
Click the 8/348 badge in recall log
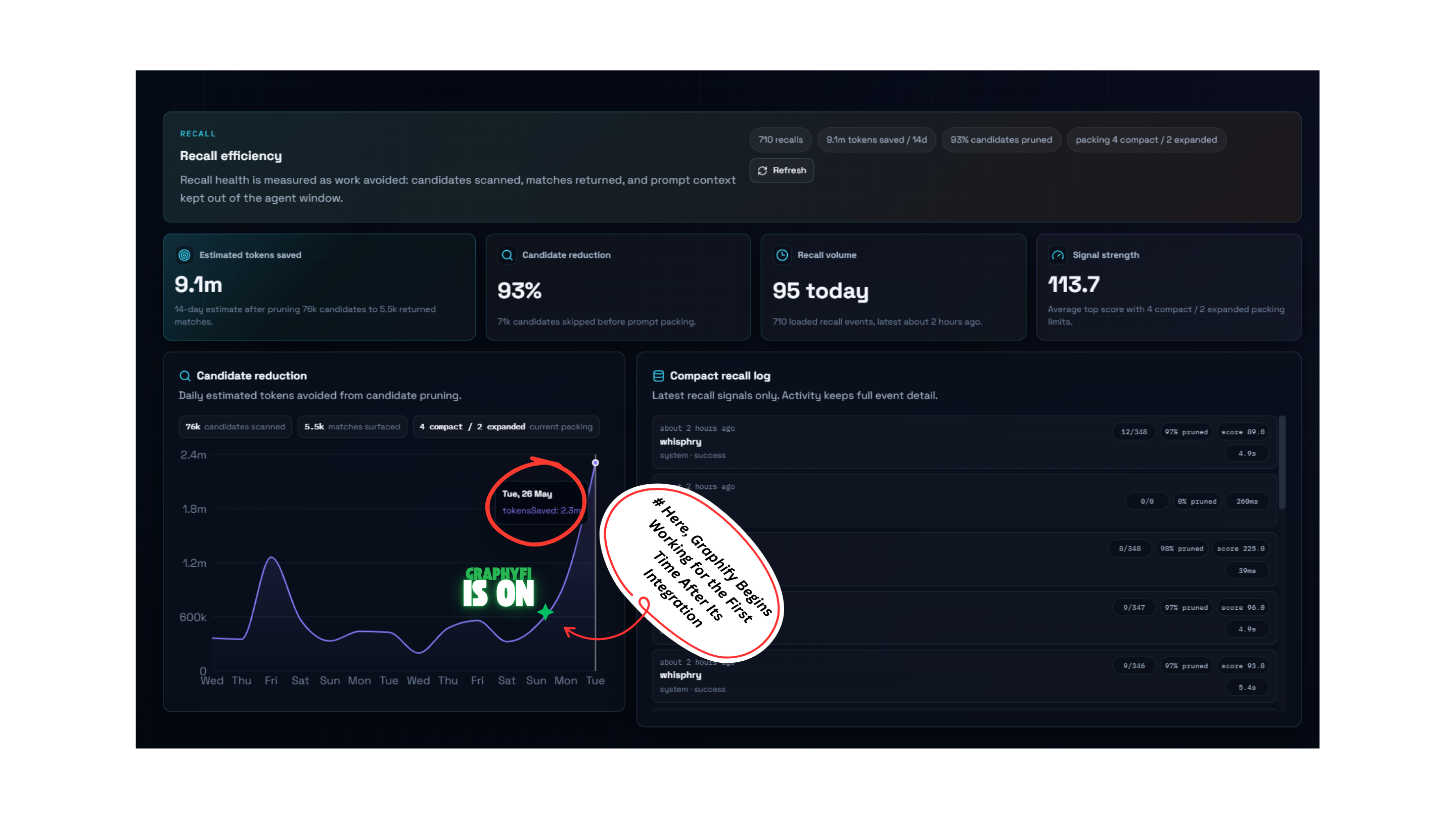[1129, 548]
